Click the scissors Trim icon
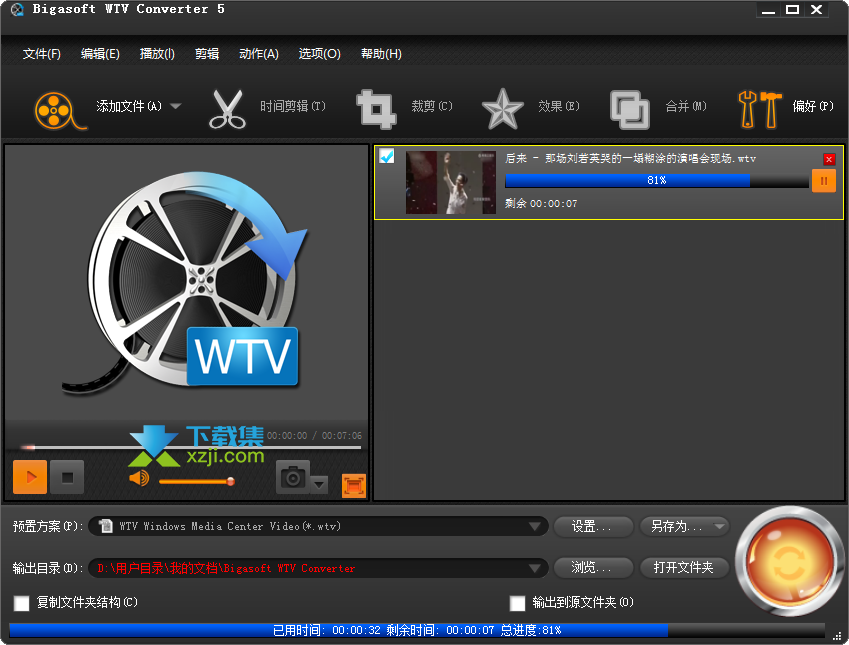The image size is (849, 645). [227, 110]
